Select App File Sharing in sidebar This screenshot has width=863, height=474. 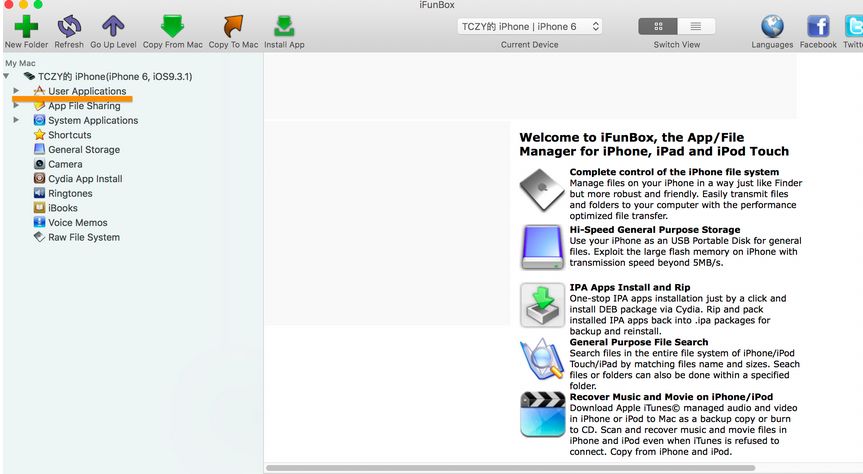84,106
